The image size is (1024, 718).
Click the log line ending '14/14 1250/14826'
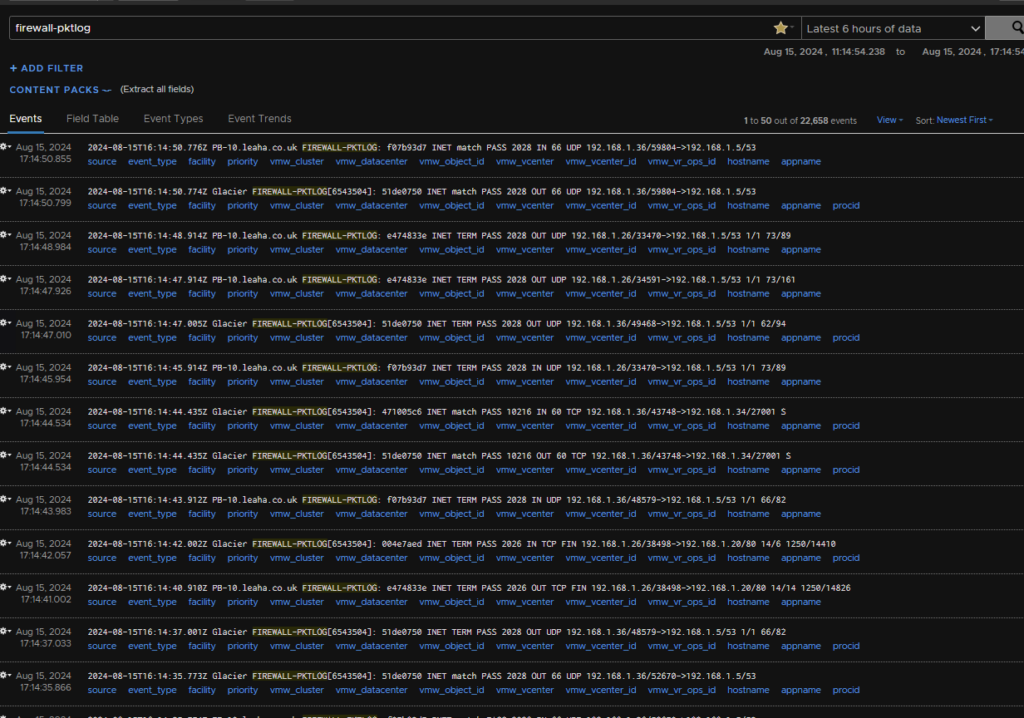click(x=469, y=588)
